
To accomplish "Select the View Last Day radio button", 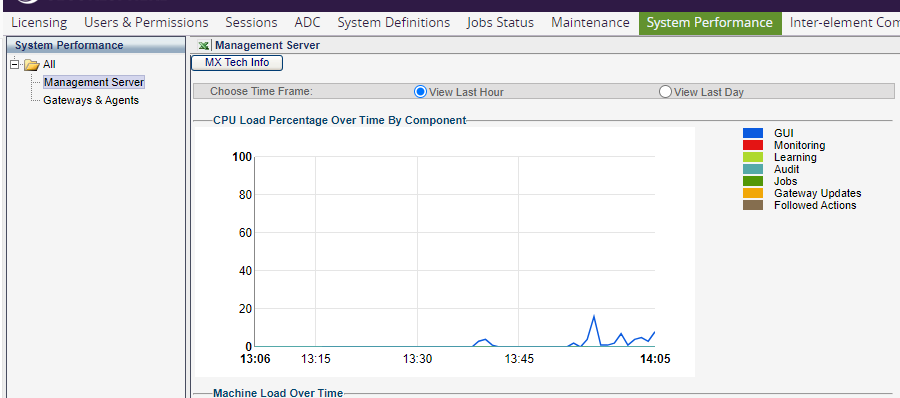I will point(665,92).
